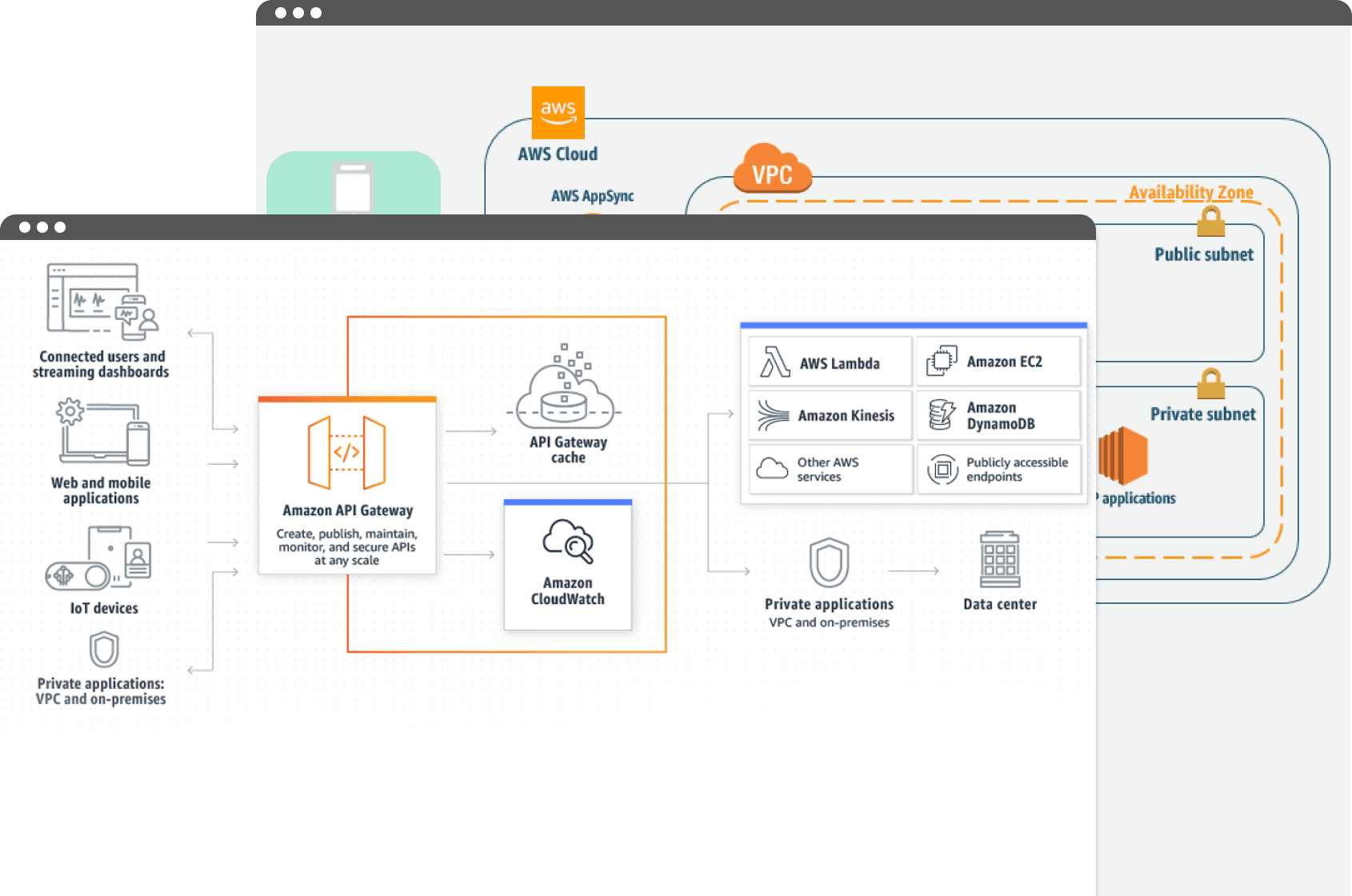Screen dimensions: 1352x896
Task: Select the Amazon Kinesis stream icon
Action: click(773, 415)
